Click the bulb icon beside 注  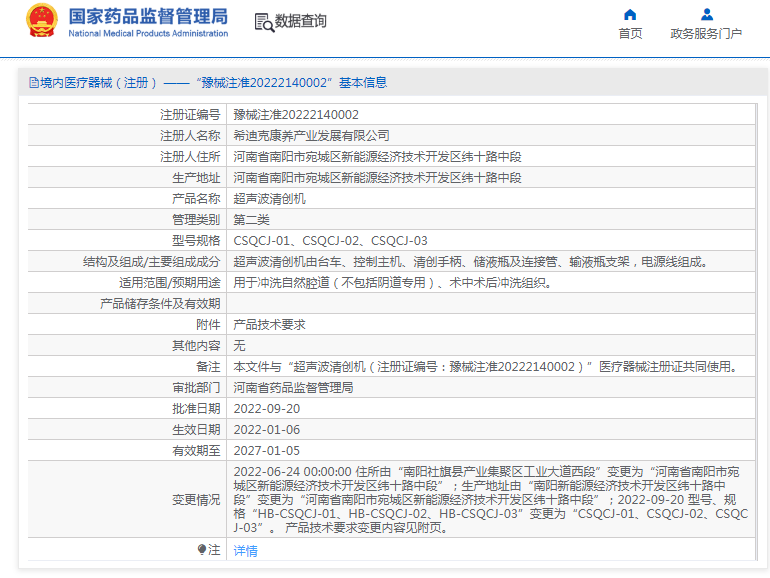(x=202, y=550)
